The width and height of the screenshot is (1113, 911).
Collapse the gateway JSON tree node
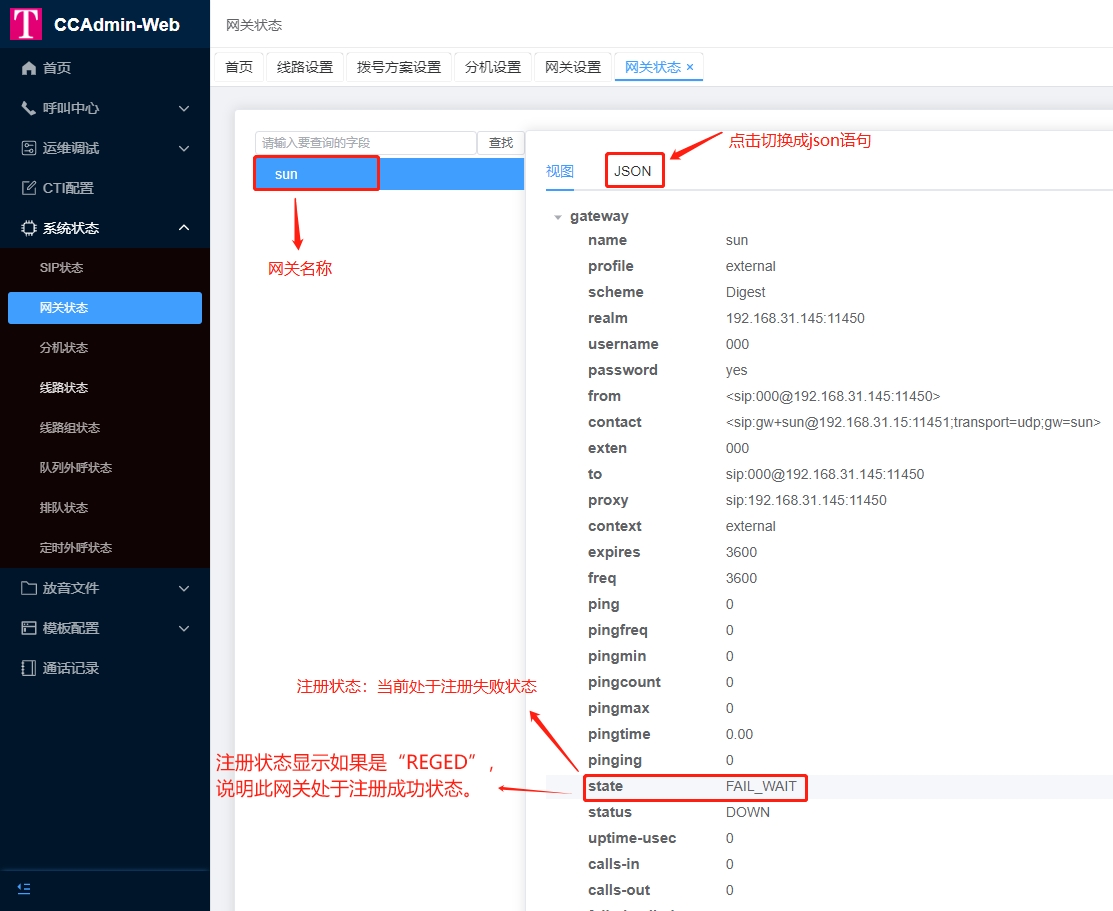(x=558, y=216)
